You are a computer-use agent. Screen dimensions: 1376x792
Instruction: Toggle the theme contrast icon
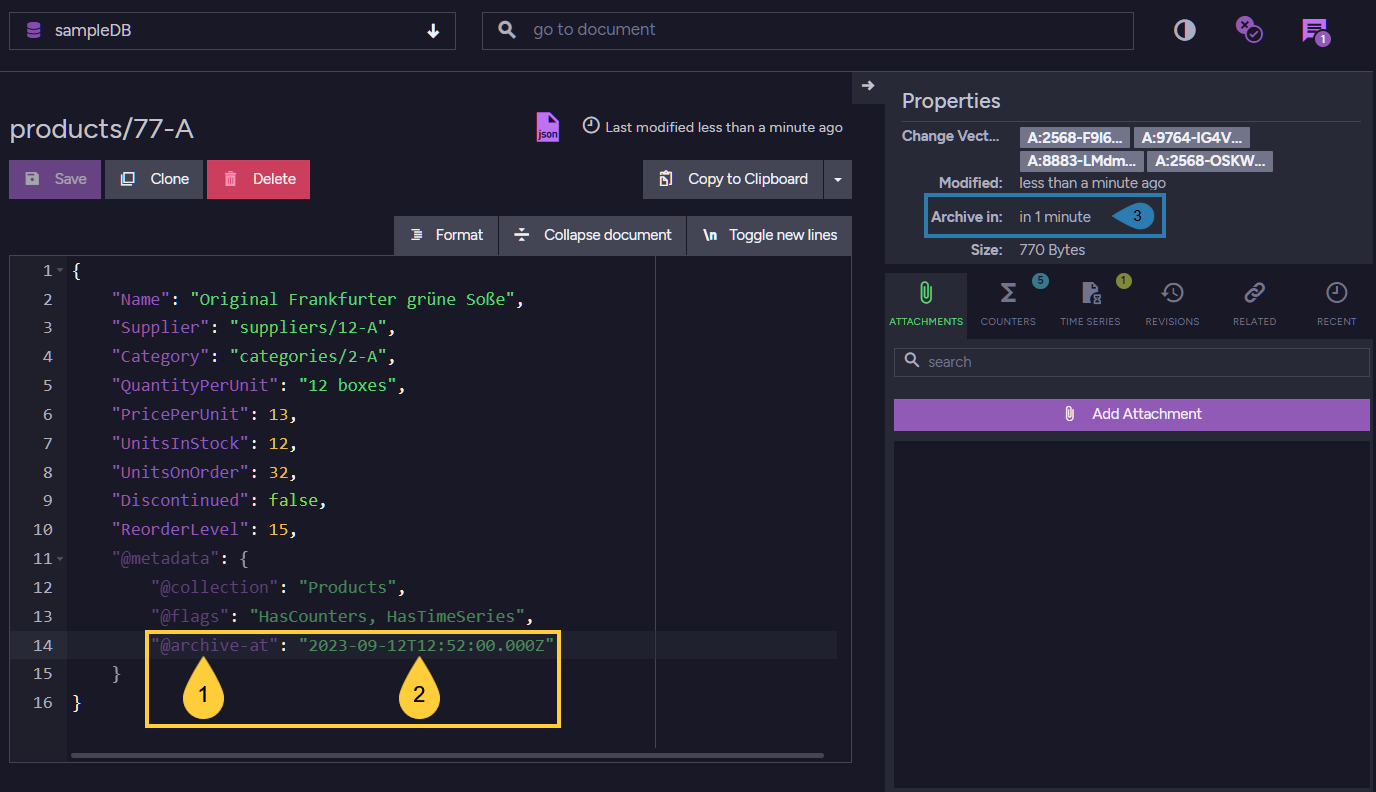(x=1185, y=31)
